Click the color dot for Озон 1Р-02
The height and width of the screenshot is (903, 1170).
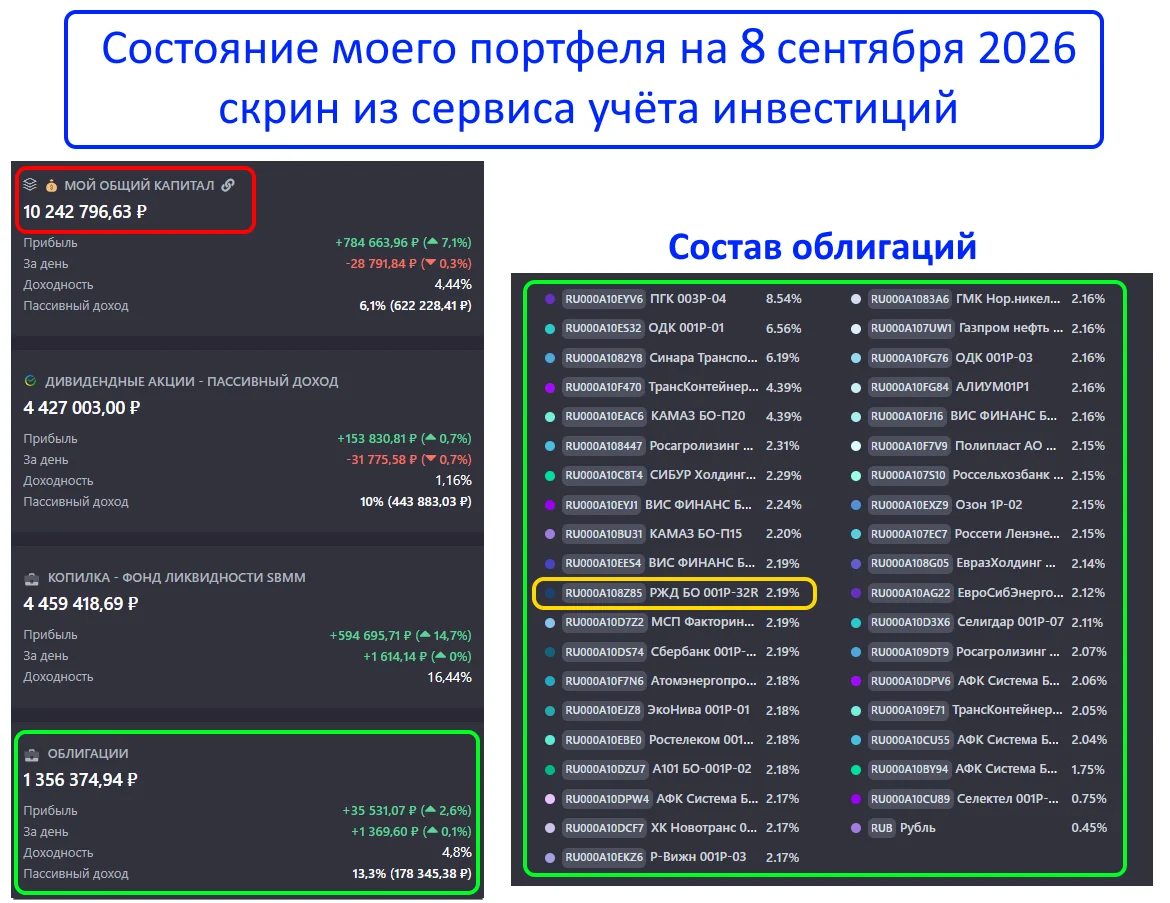(x=856, y=505)
